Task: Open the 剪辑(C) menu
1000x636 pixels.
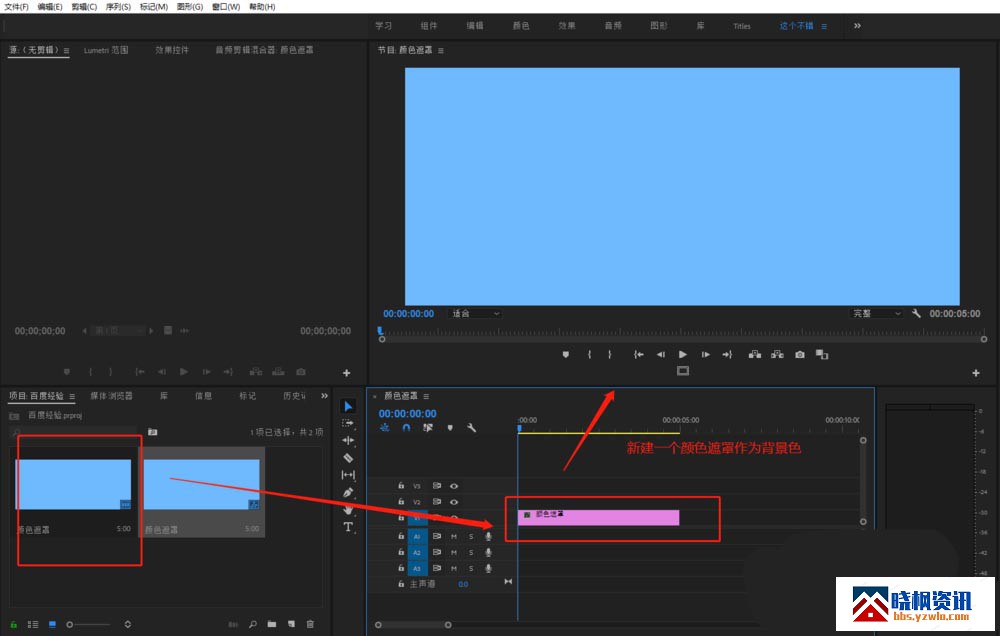Action: click(84, 6)
